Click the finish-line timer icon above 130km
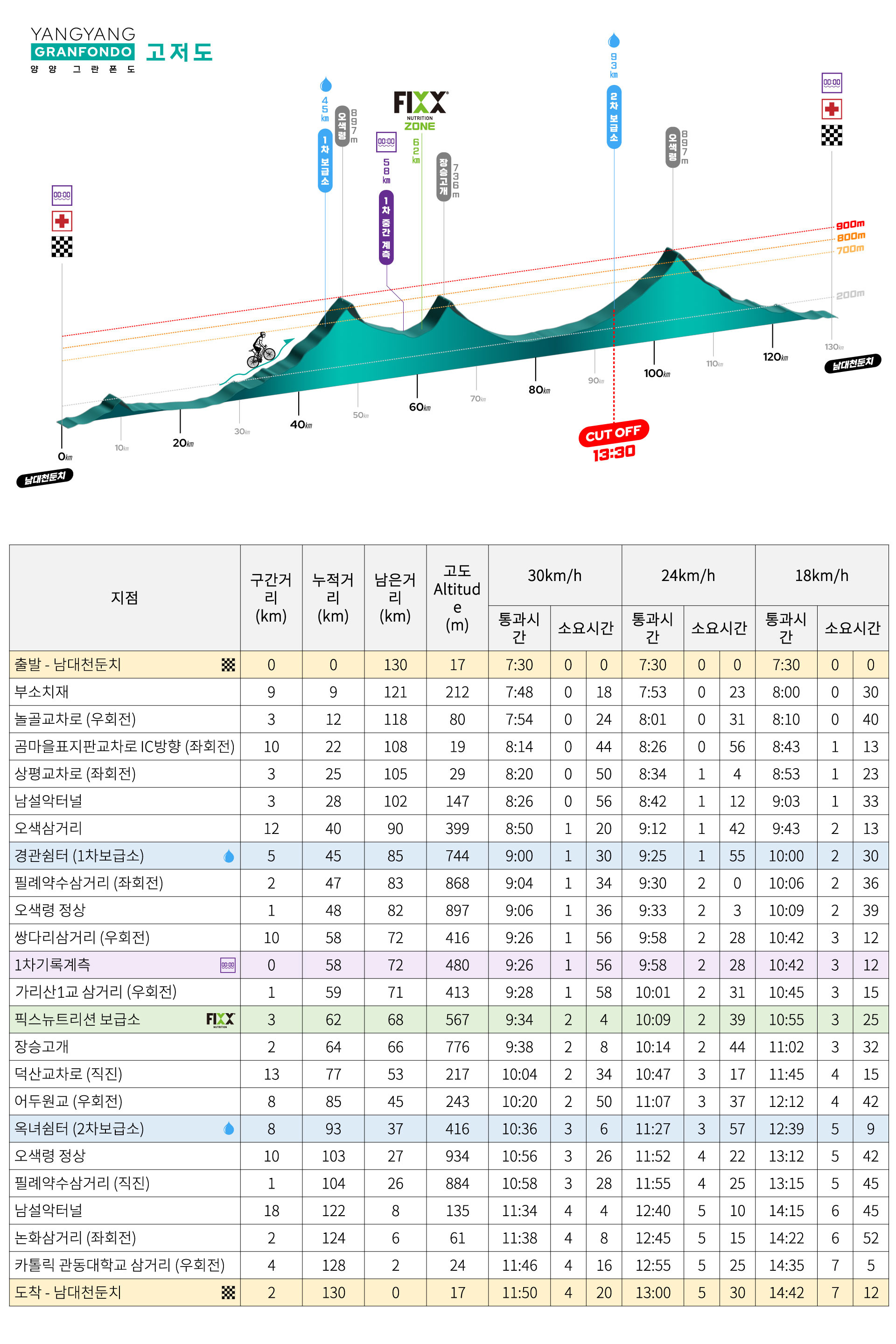 [832, 83]
